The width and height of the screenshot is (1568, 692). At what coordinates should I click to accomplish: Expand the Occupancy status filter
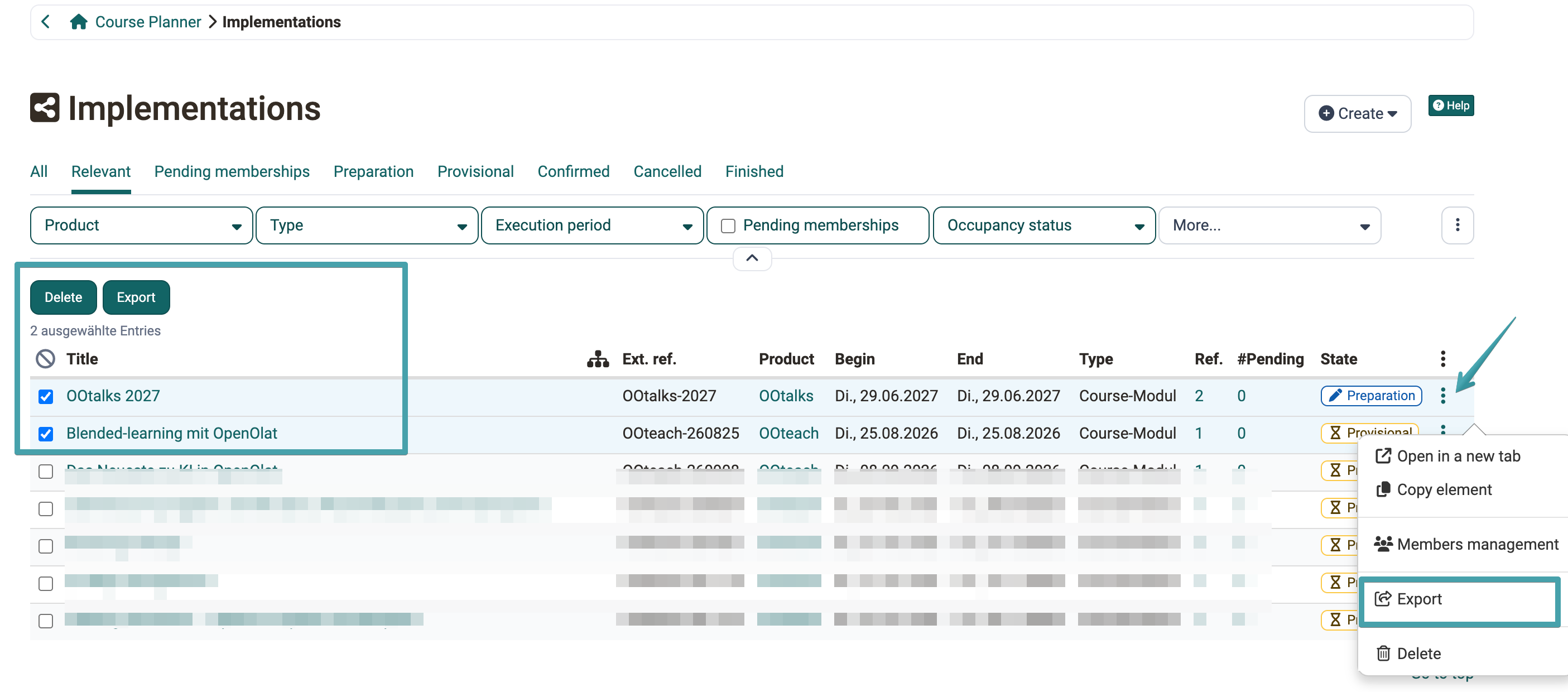[1044, 226]
